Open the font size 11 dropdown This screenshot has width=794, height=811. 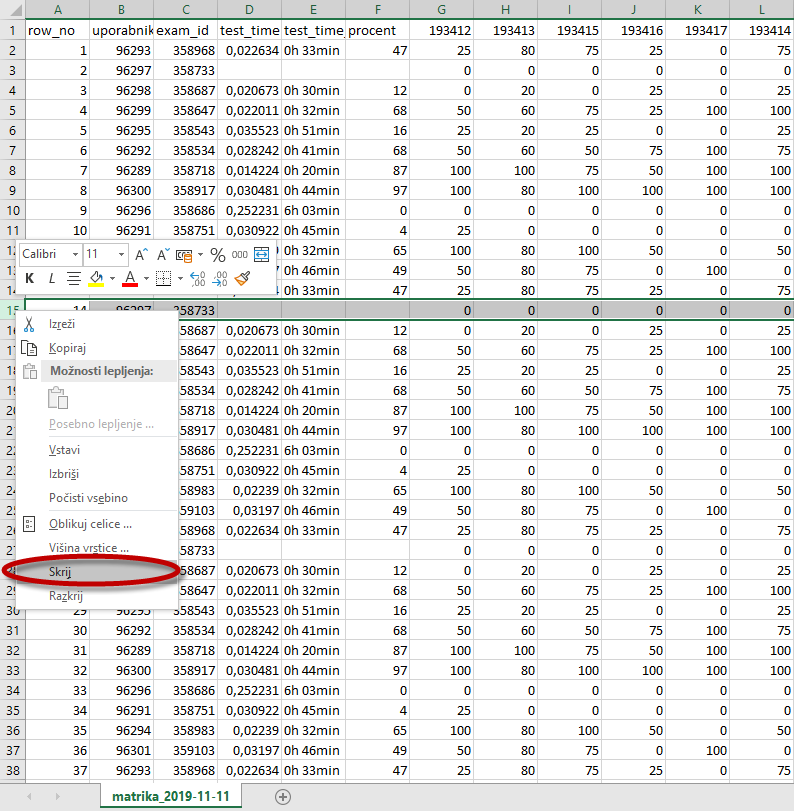121,254
